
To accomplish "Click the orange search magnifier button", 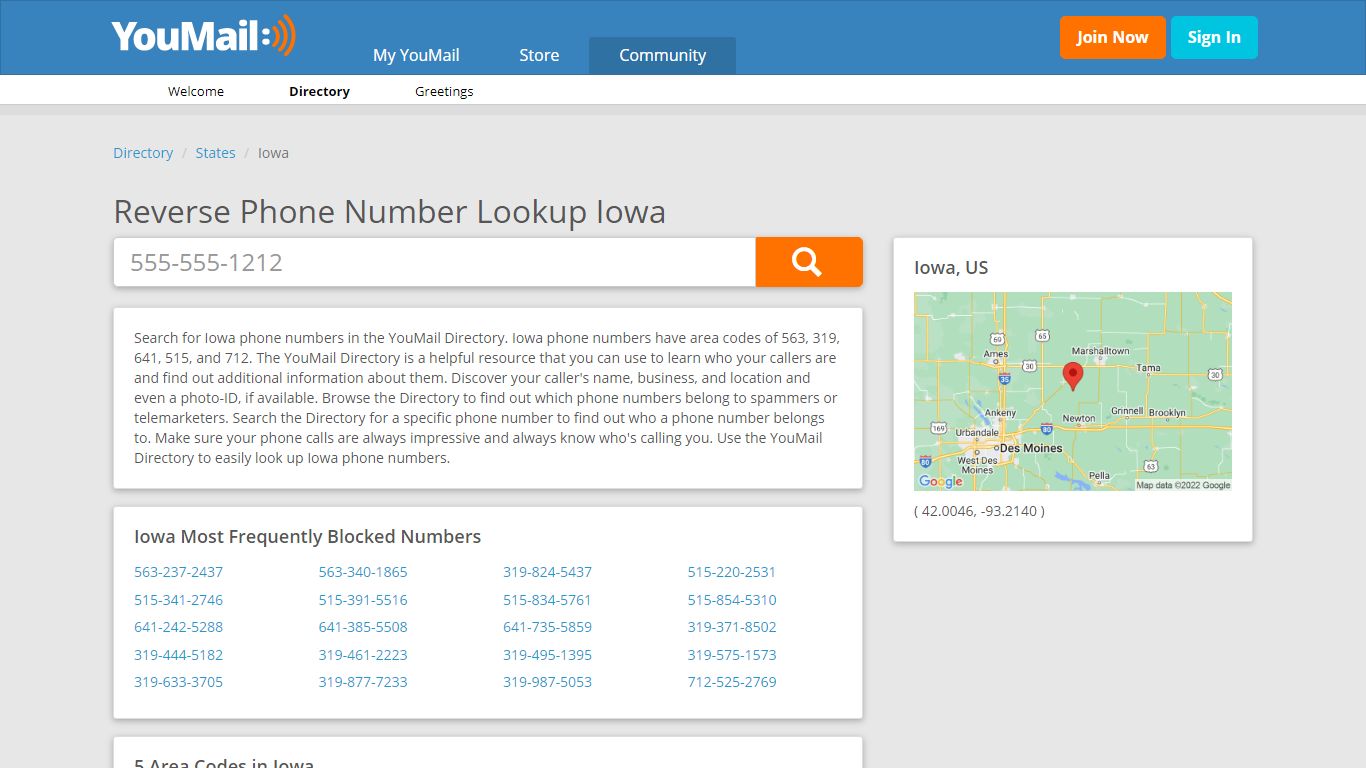I will point(808,262).
